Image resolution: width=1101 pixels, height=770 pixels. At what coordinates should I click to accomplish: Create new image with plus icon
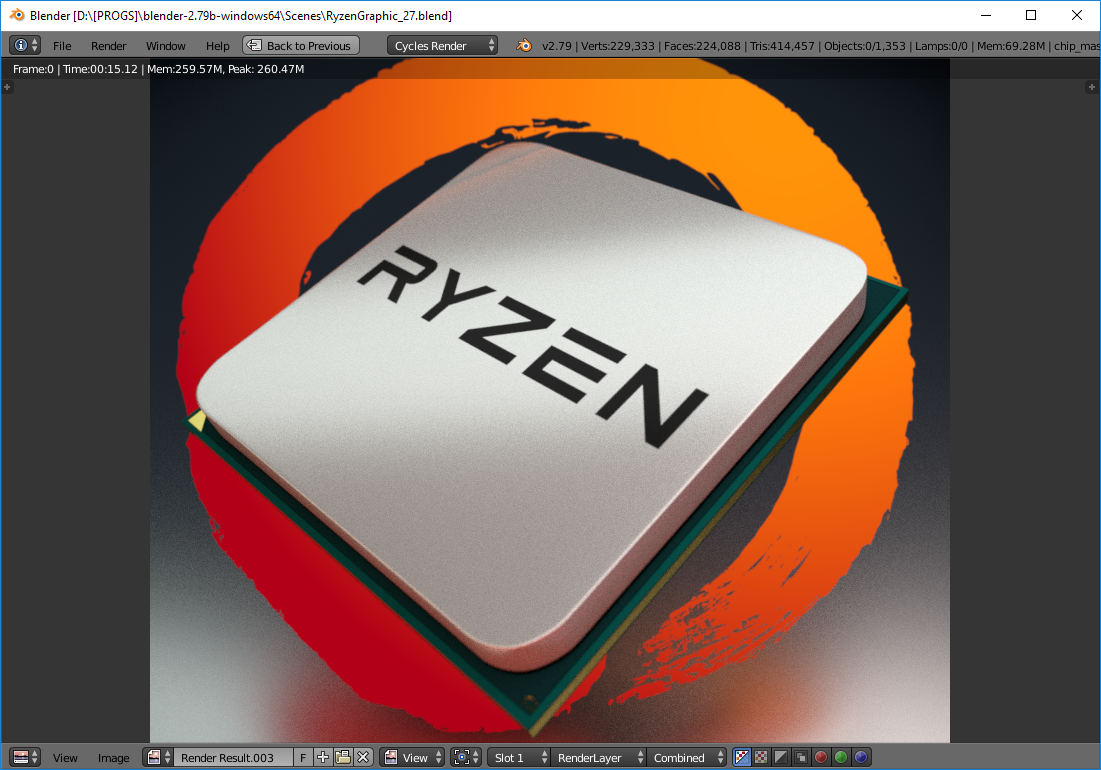pos(322,757)
